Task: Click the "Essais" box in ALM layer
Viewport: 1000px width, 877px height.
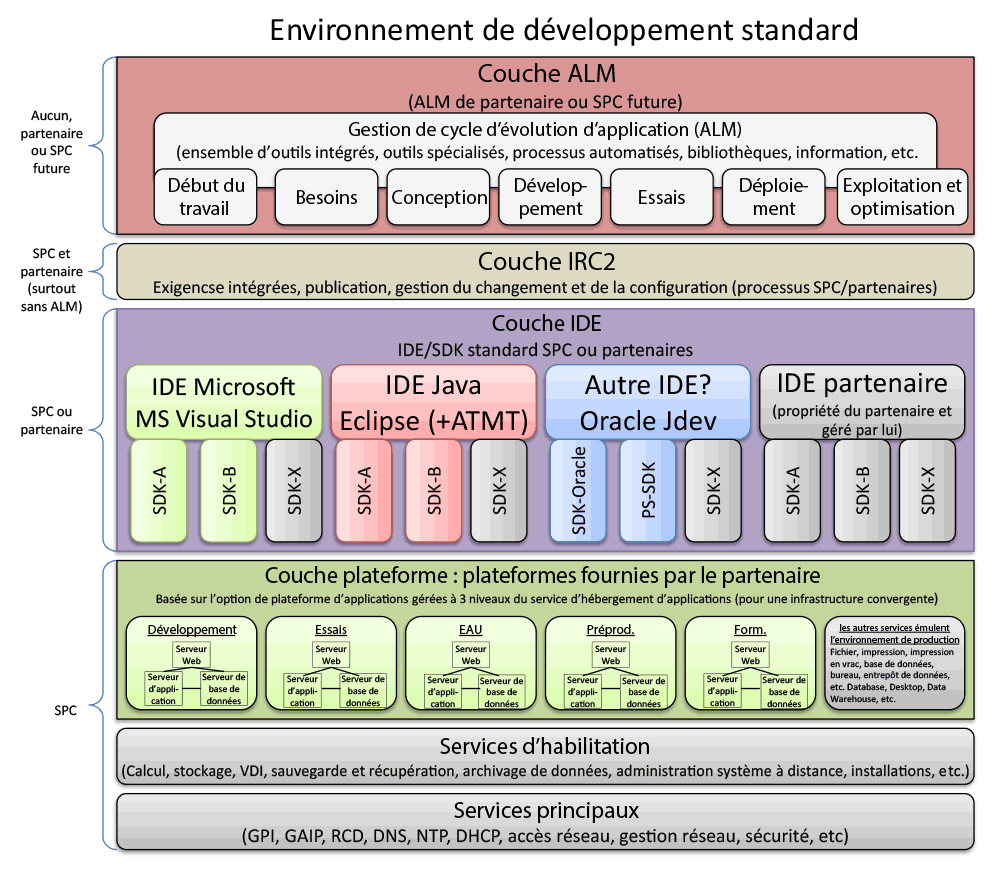Action: [661, 197]
